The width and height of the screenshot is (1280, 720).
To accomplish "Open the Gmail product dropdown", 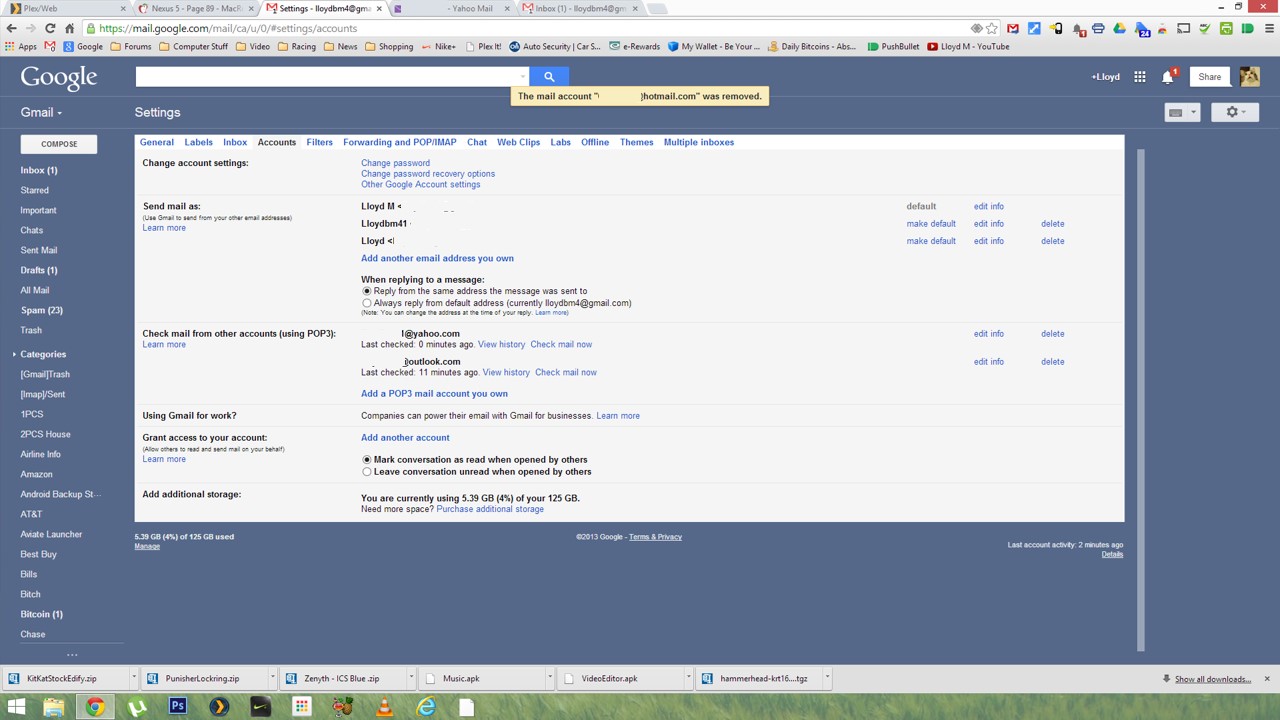I will [41, 112].
